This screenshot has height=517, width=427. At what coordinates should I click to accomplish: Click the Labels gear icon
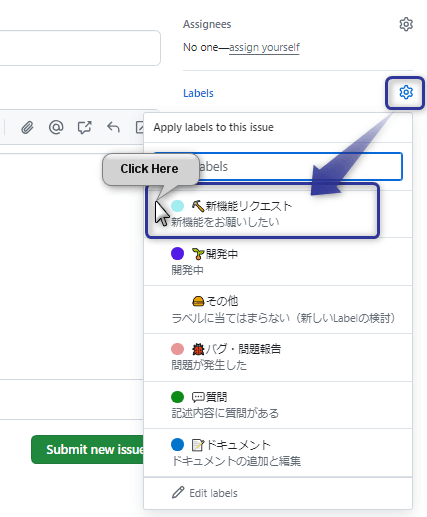[406, 92]
